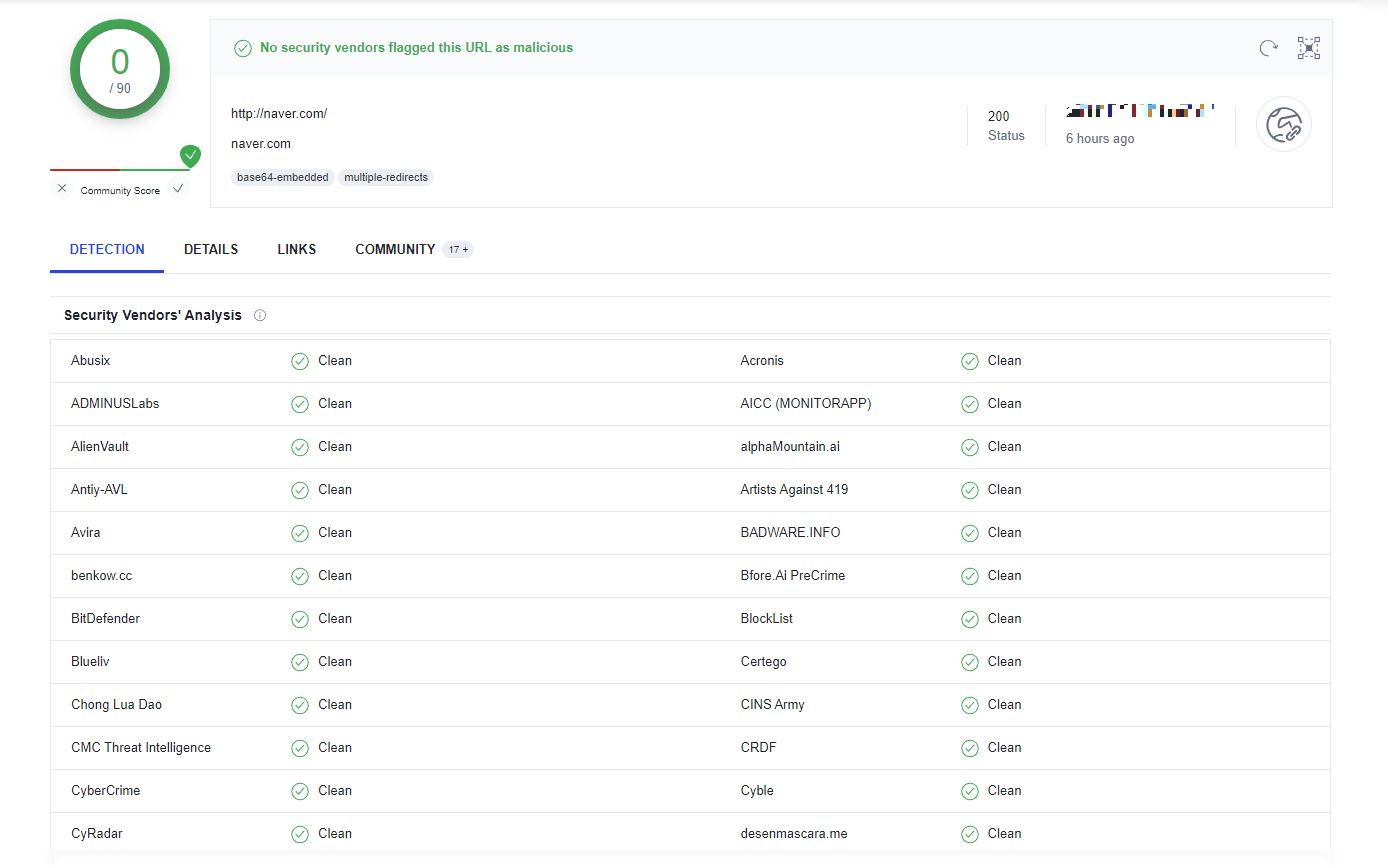Open the similar URL graph icon
This screenshot has width=1388, height=865.
click(1309, 48)
